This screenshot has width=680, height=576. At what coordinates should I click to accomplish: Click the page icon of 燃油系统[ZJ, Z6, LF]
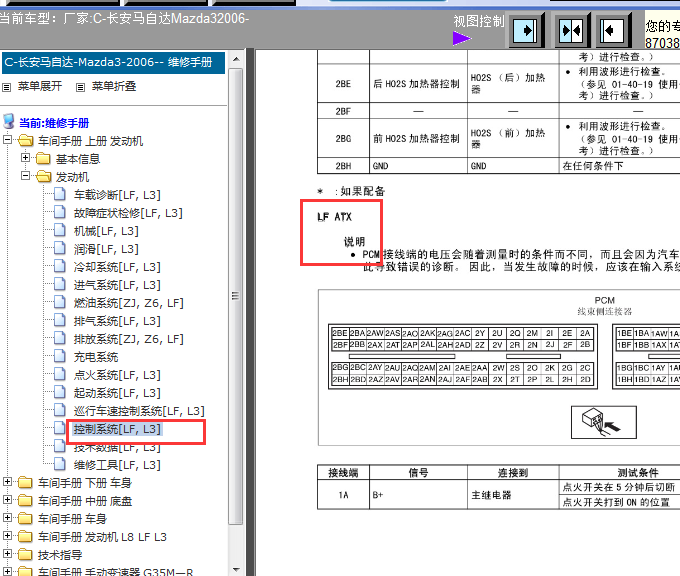pos(60,302)
